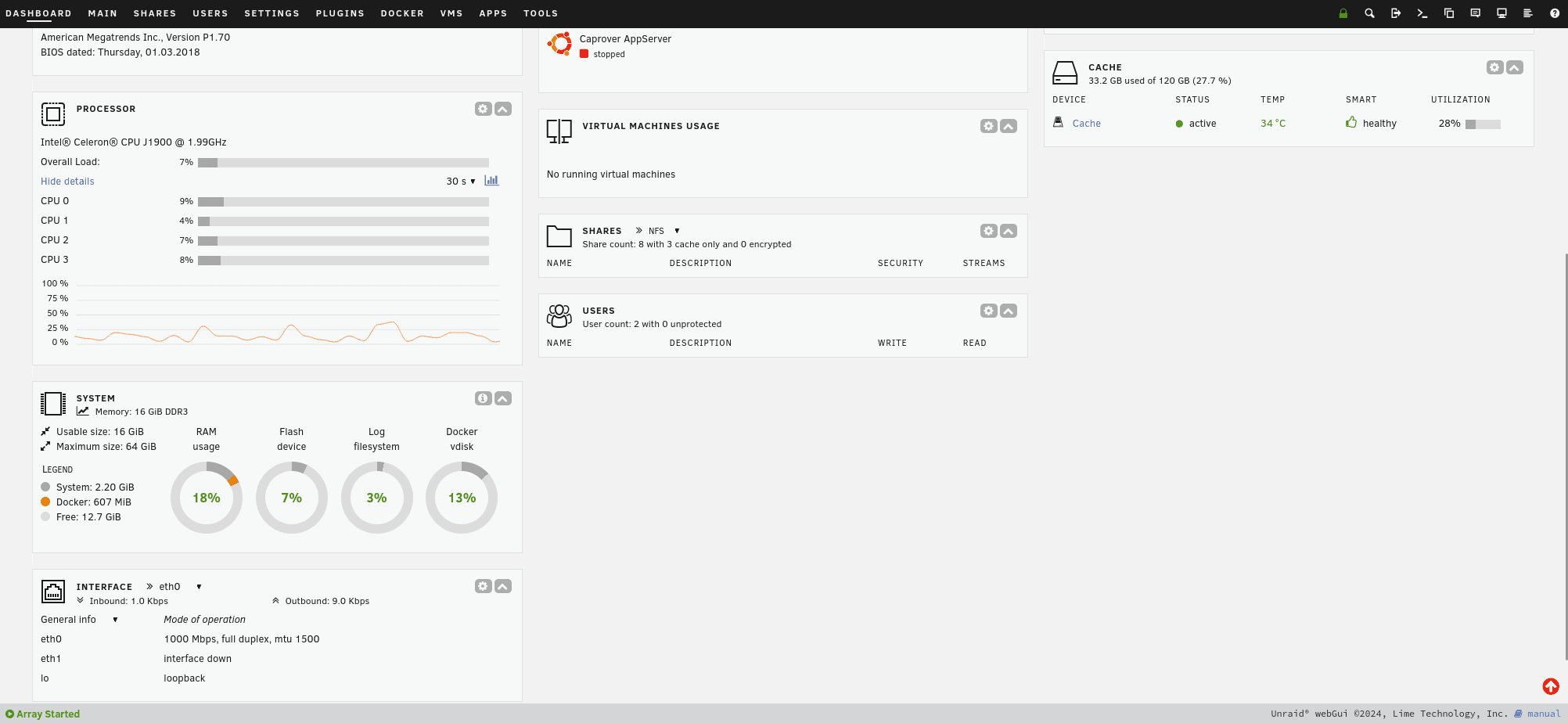This screenshot has width=1568, height=723.
Task: Collapse the Users tile
Action: (x=1009, y=311)
